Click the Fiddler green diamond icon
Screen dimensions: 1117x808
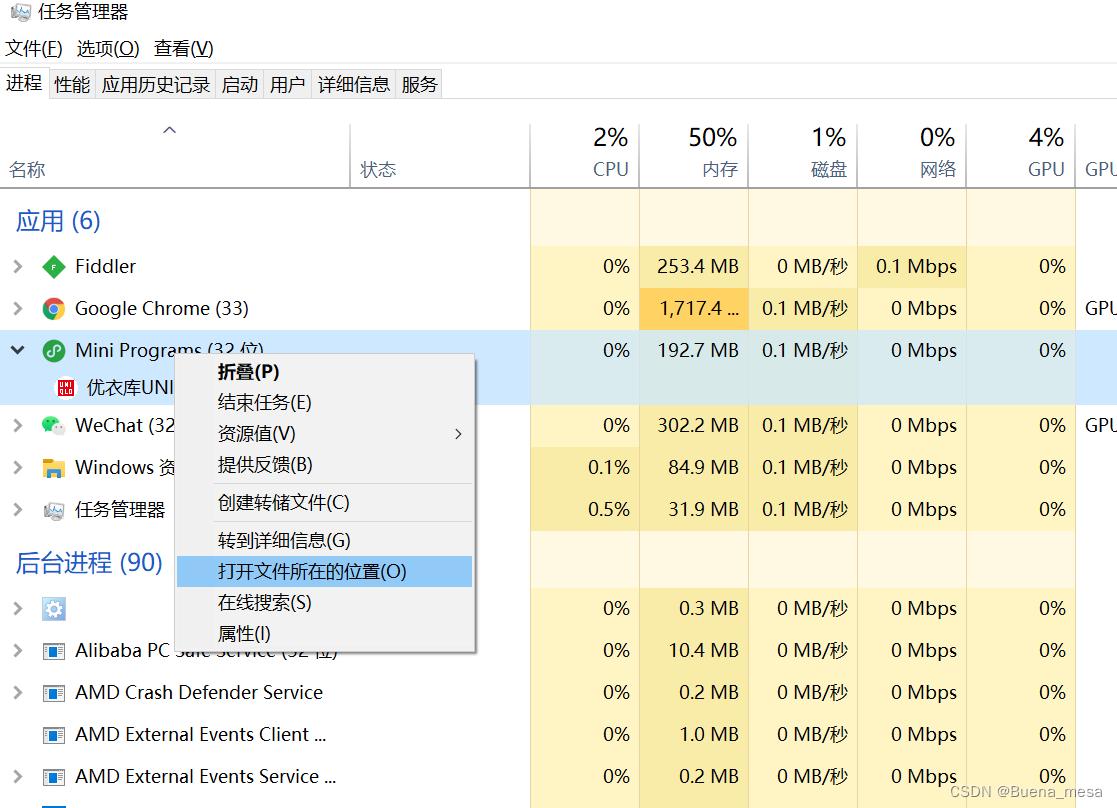pyautogui.click(x=53, y=266)
